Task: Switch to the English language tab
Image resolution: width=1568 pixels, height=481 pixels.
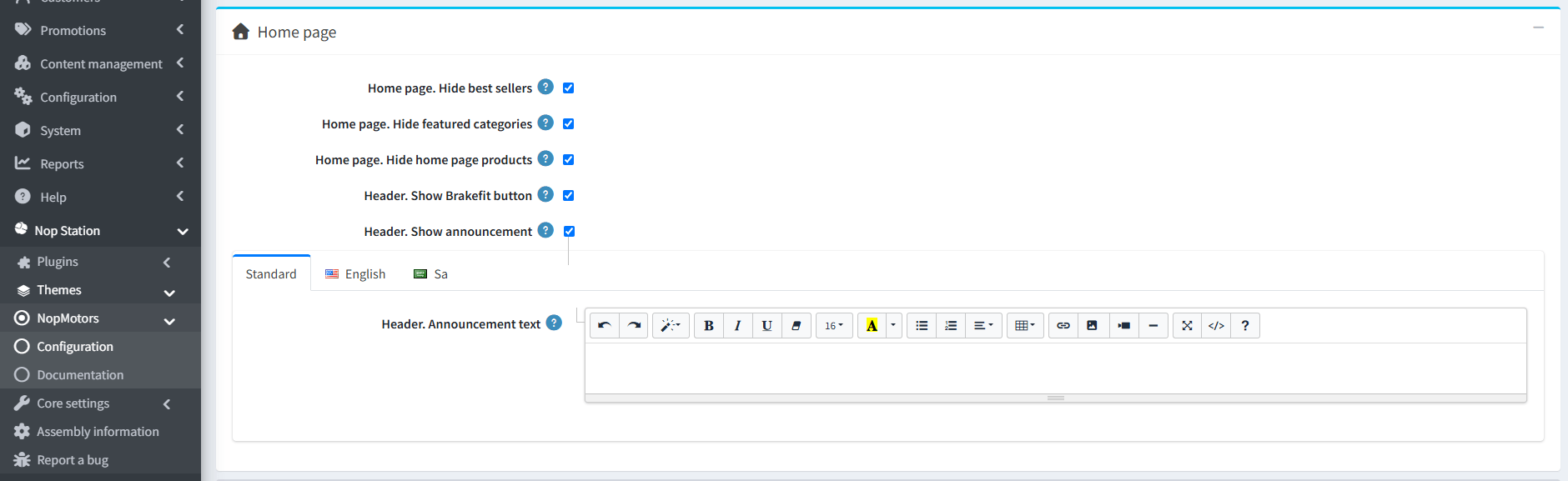Action: 355,273
